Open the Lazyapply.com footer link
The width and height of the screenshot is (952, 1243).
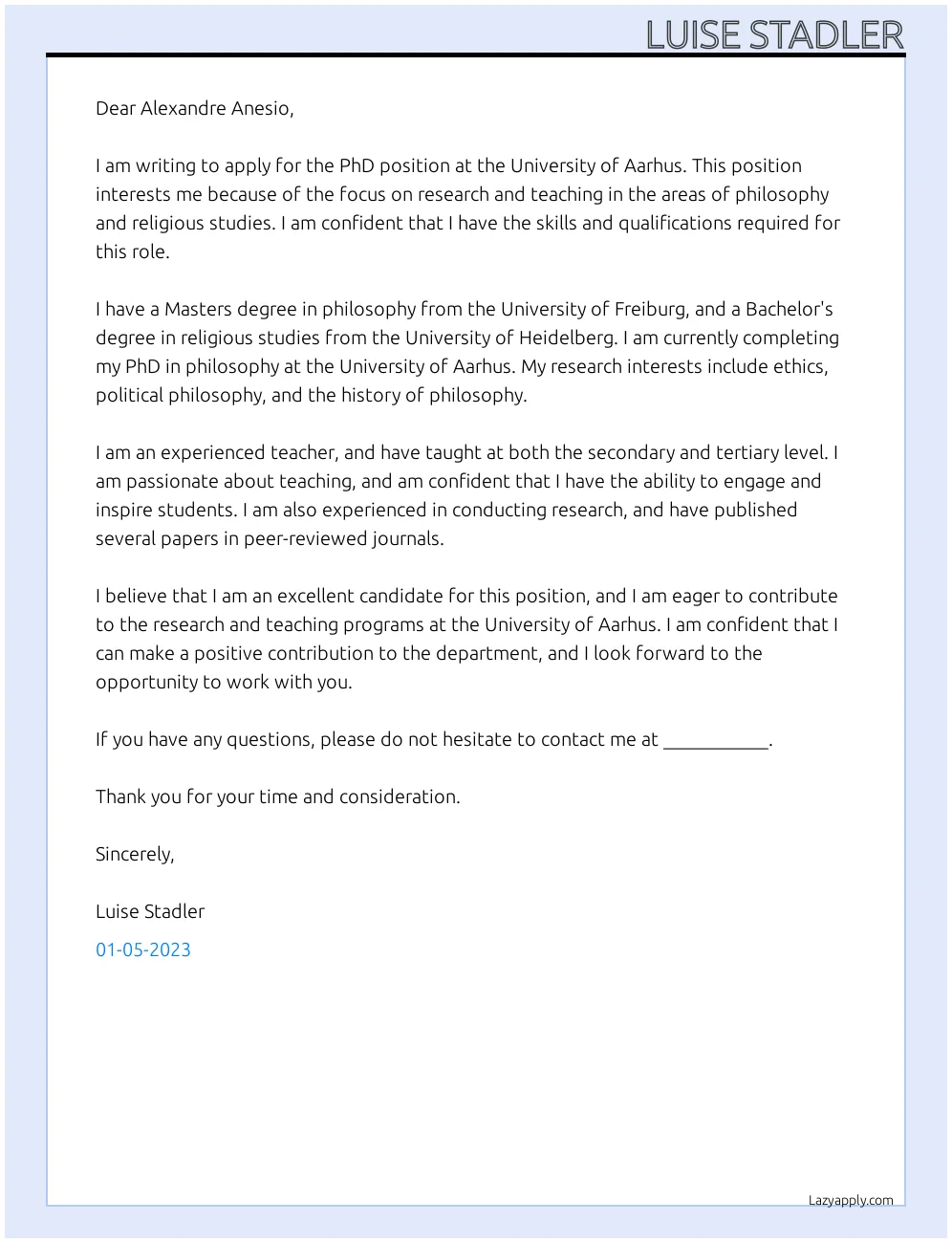tap(851, 1200)
